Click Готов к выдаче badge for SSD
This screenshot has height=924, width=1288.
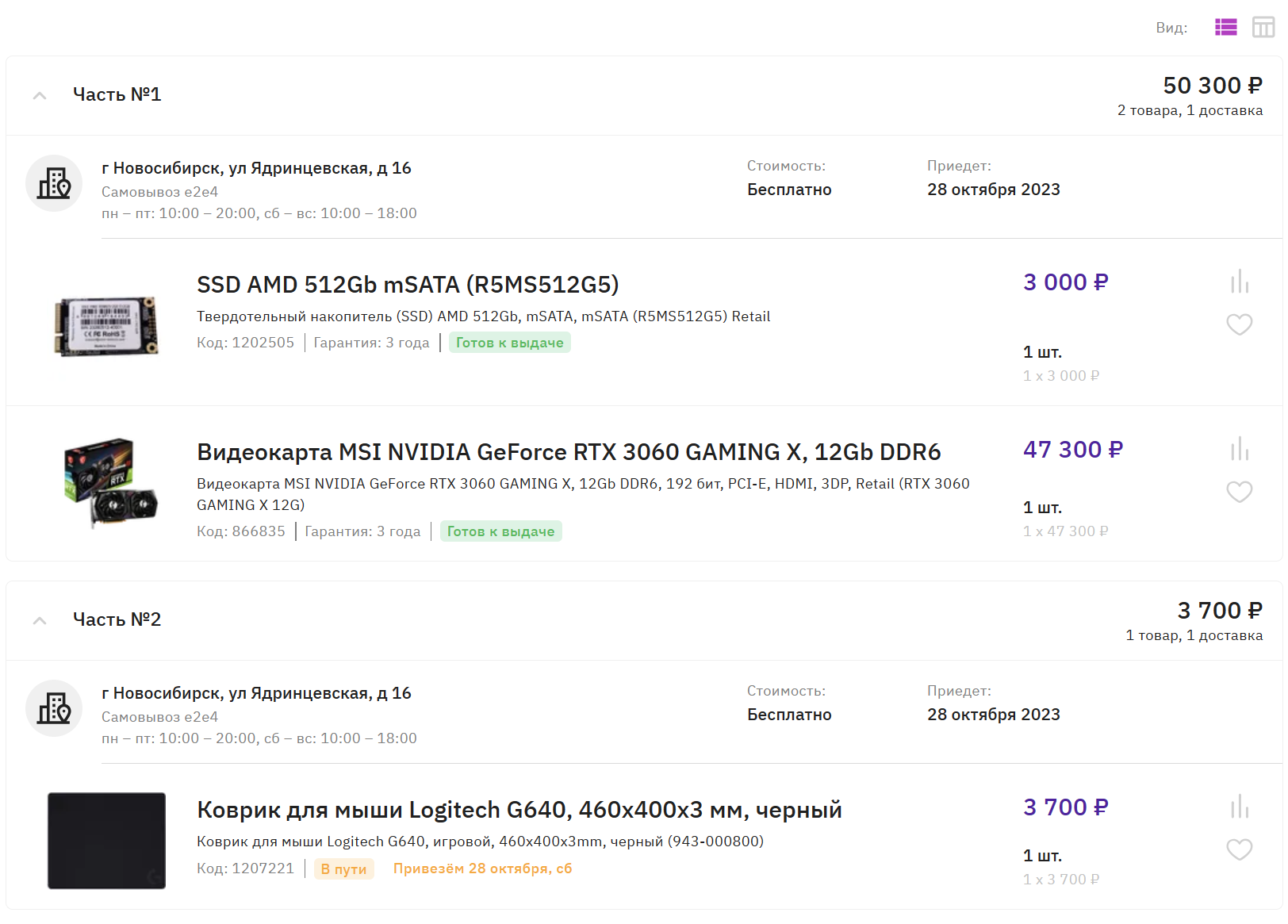[509, 343]
